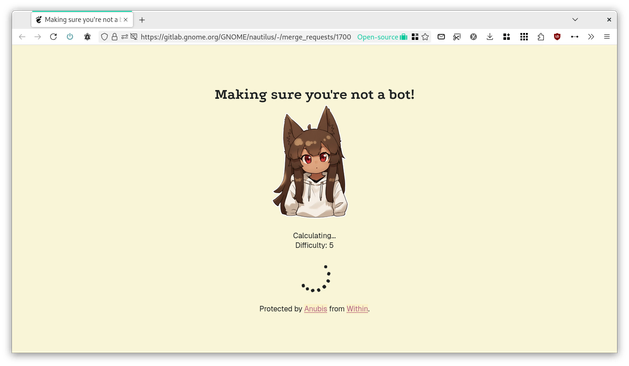629x366 pixels.
Task: Close the current browser tab
Action: tap(126, 19)
